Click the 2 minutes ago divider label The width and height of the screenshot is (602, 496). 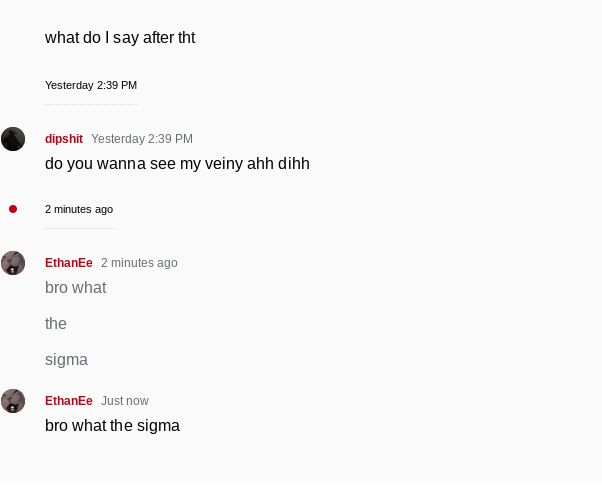click(x=79, y=209)
